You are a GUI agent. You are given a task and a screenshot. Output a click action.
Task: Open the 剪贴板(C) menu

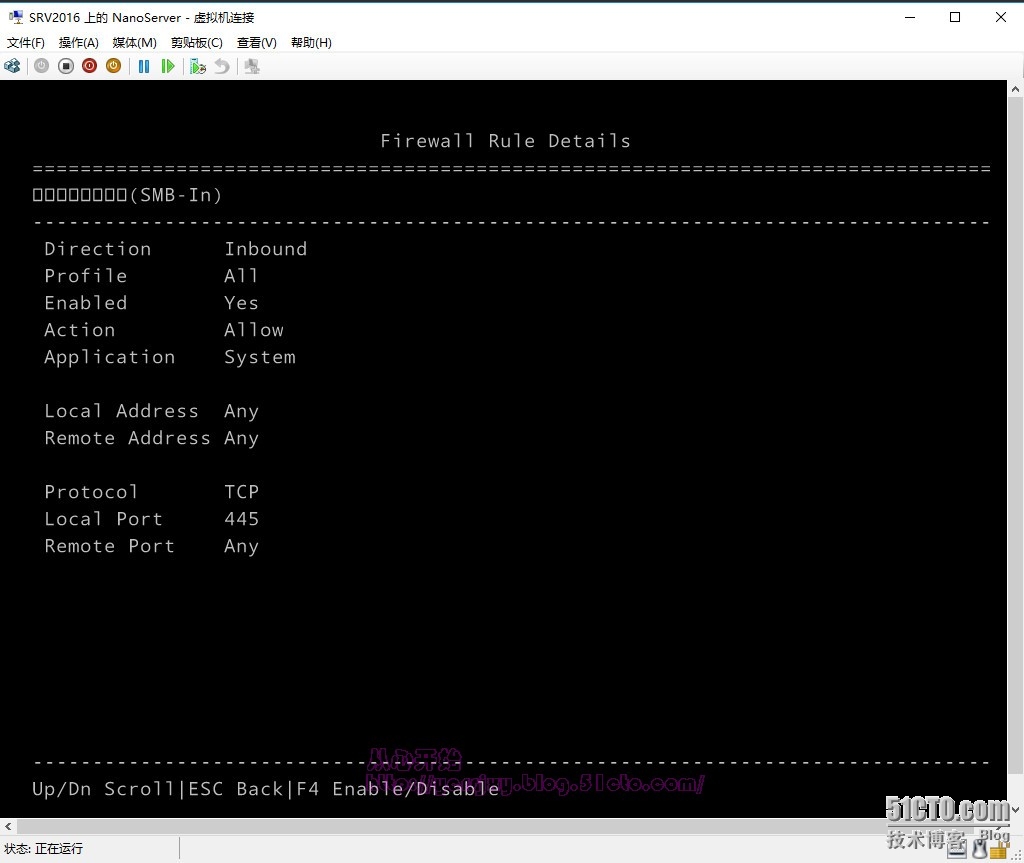[x=197, y=42]
